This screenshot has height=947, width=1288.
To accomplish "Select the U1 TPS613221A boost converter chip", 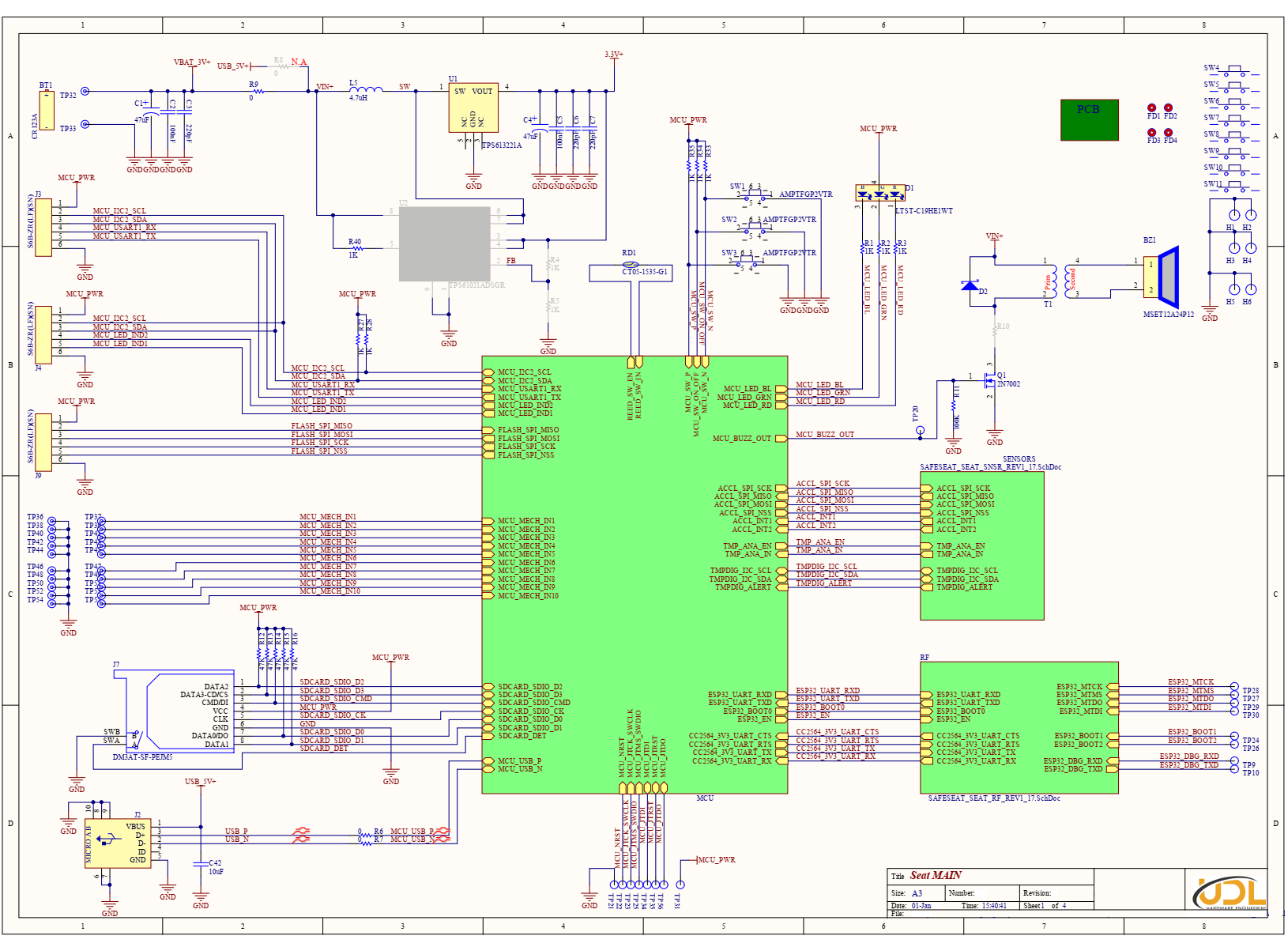I will 473,108.
